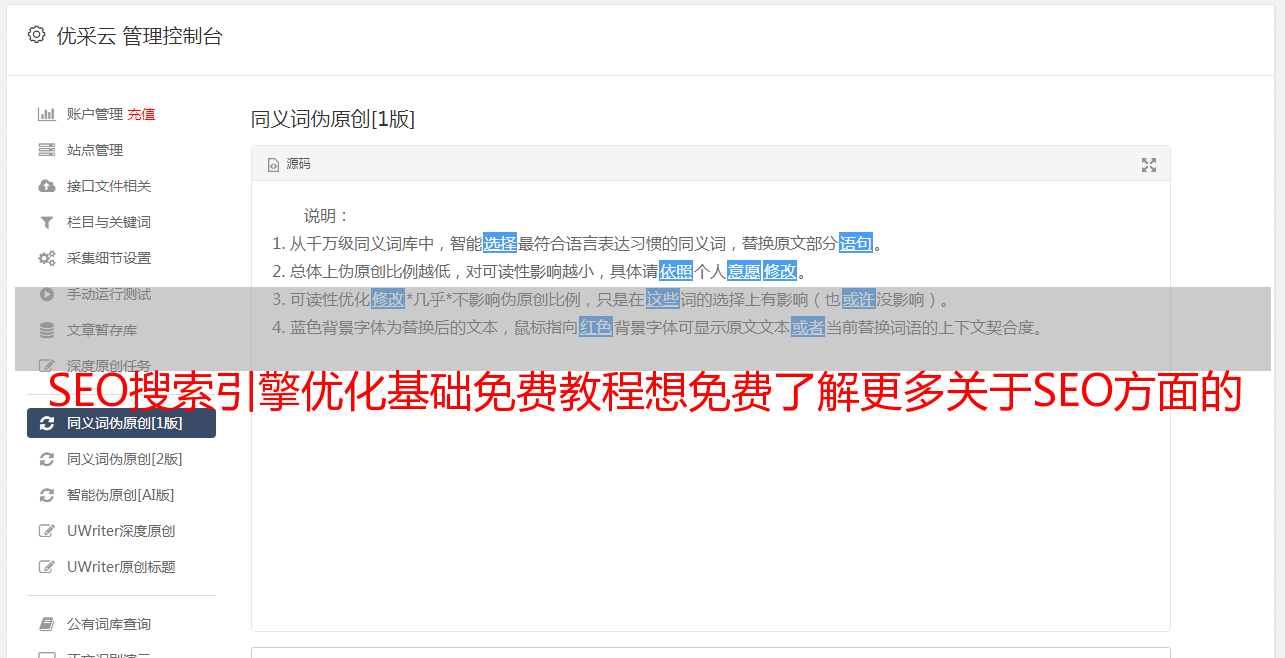Click the book icon for 公有词库查询
The image size is (1285, 658).
(x=46, y=624)
